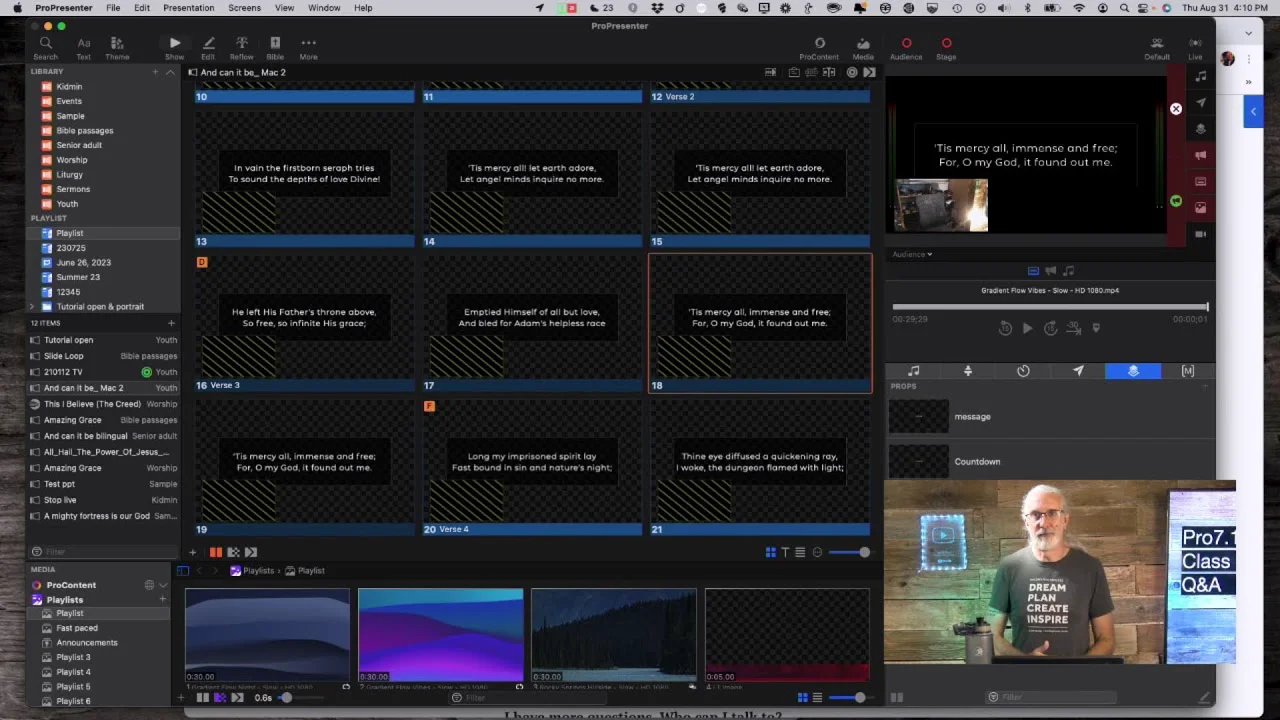Select the Countdown prop
The image size is (1280, 720).
[x=976, y=462]
